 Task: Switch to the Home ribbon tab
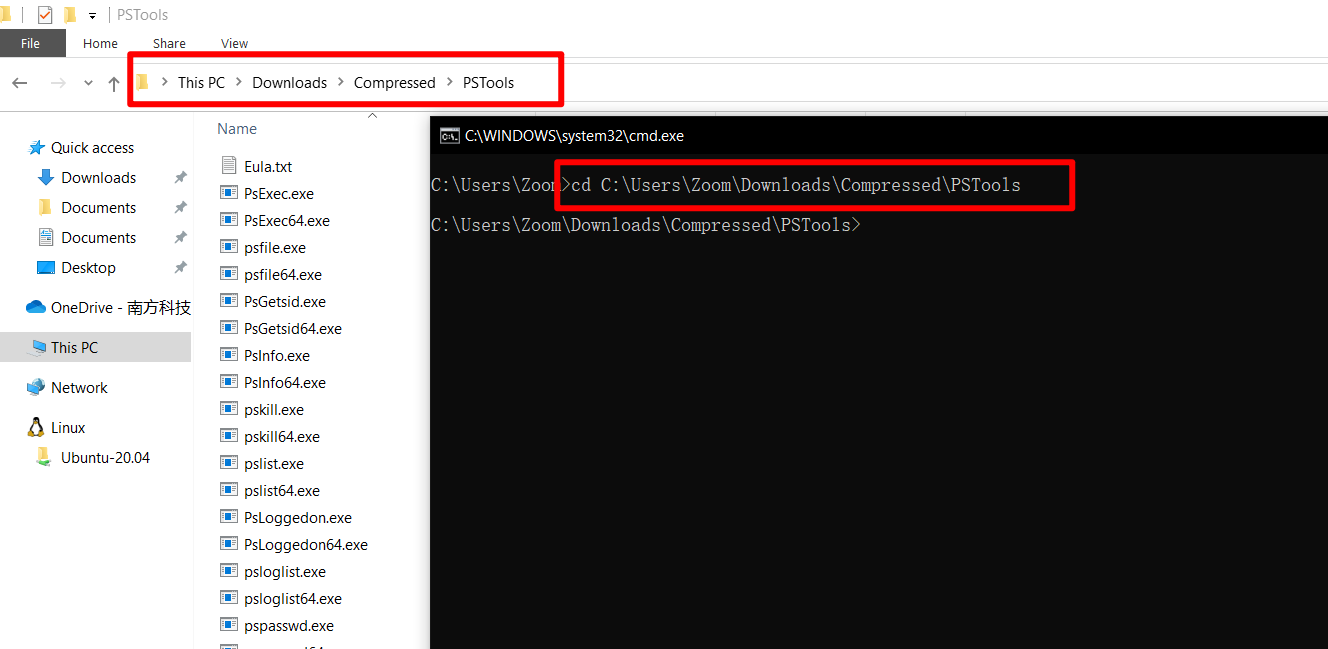100,43
